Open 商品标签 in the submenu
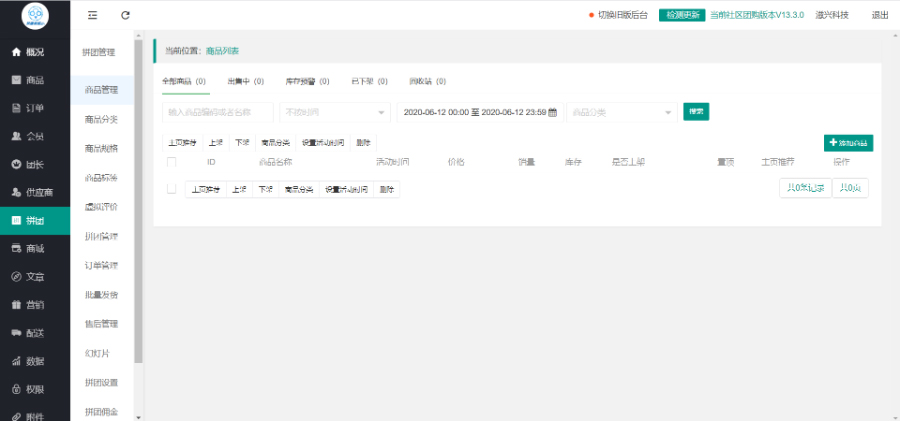The height and width of the screenshot is (421, 900). pyautogui.click(x=102, y=178)
